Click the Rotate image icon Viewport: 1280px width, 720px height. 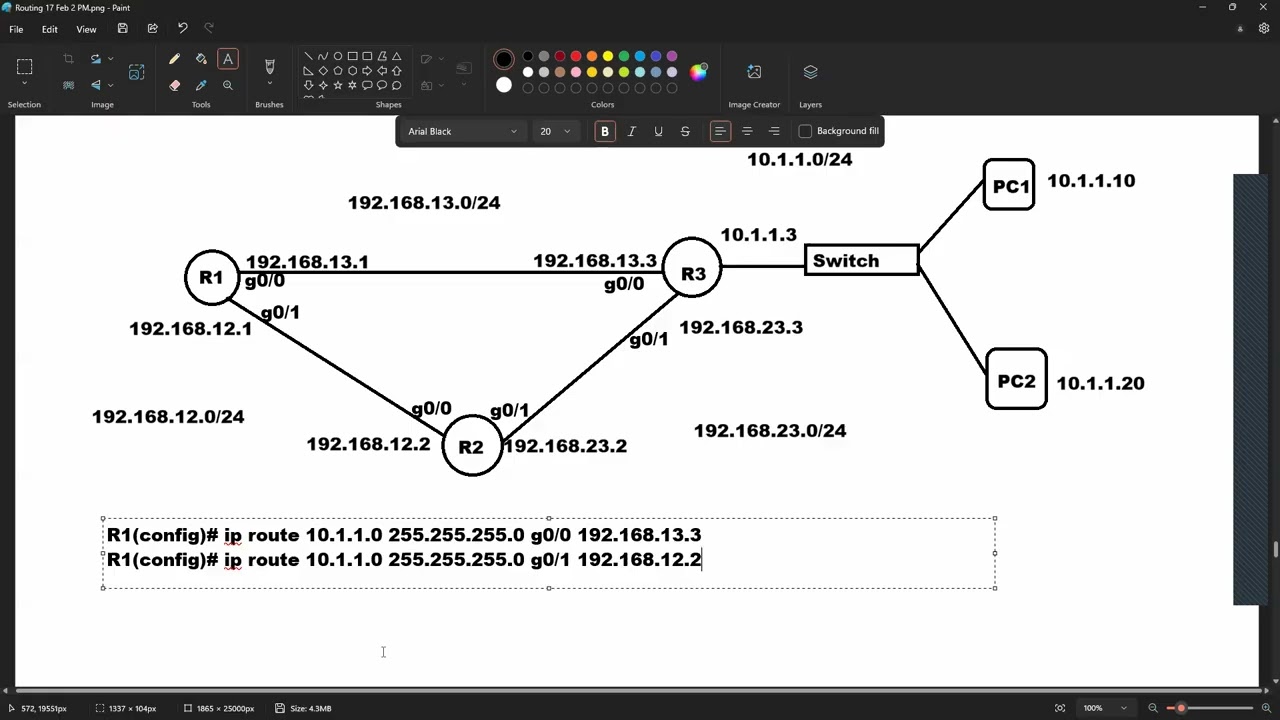95,60
